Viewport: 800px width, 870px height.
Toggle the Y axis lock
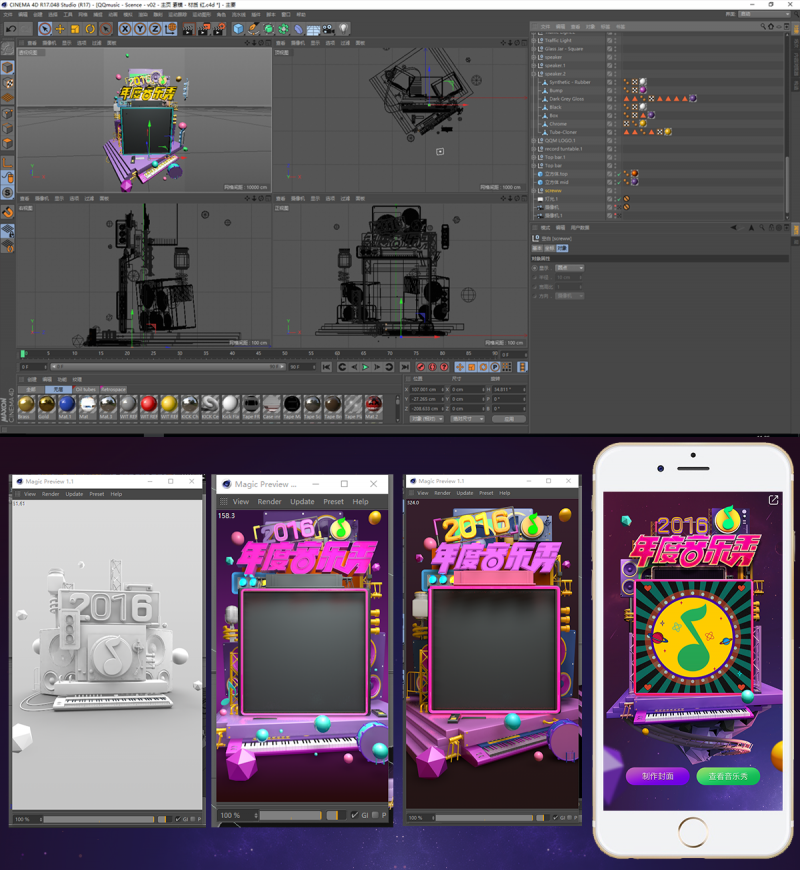point(140,29)
